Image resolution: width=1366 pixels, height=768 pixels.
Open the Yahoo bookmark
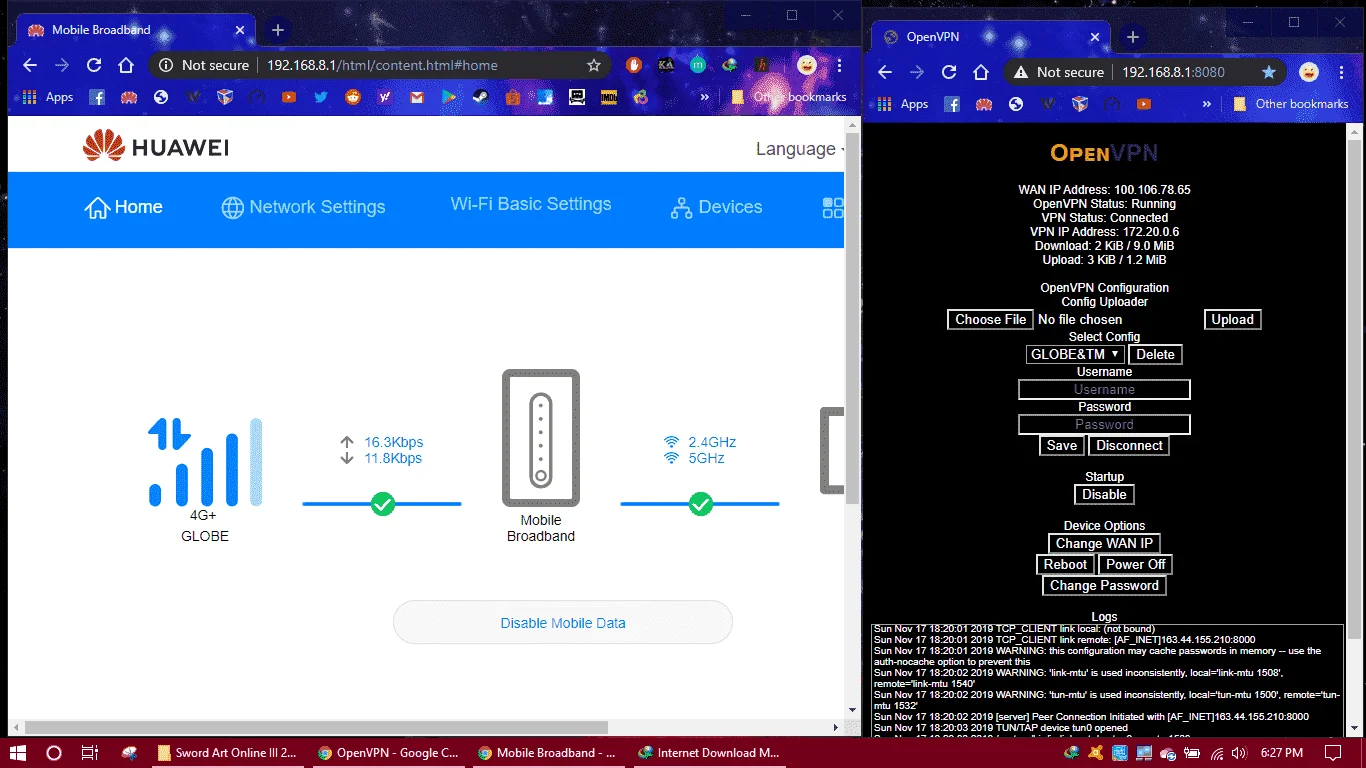385,97
